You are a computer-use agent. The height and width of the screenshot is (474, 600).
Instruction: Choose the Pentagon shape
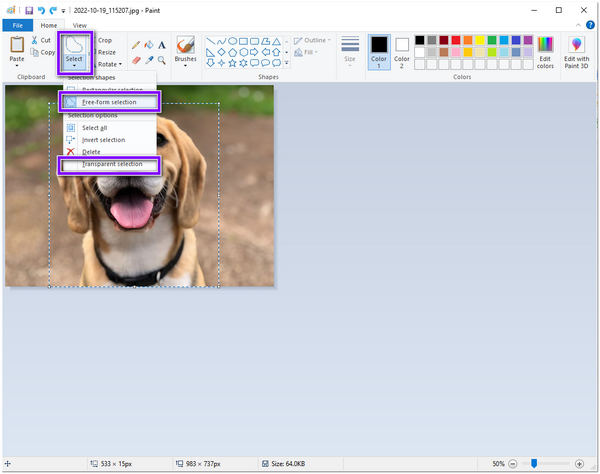232,52
